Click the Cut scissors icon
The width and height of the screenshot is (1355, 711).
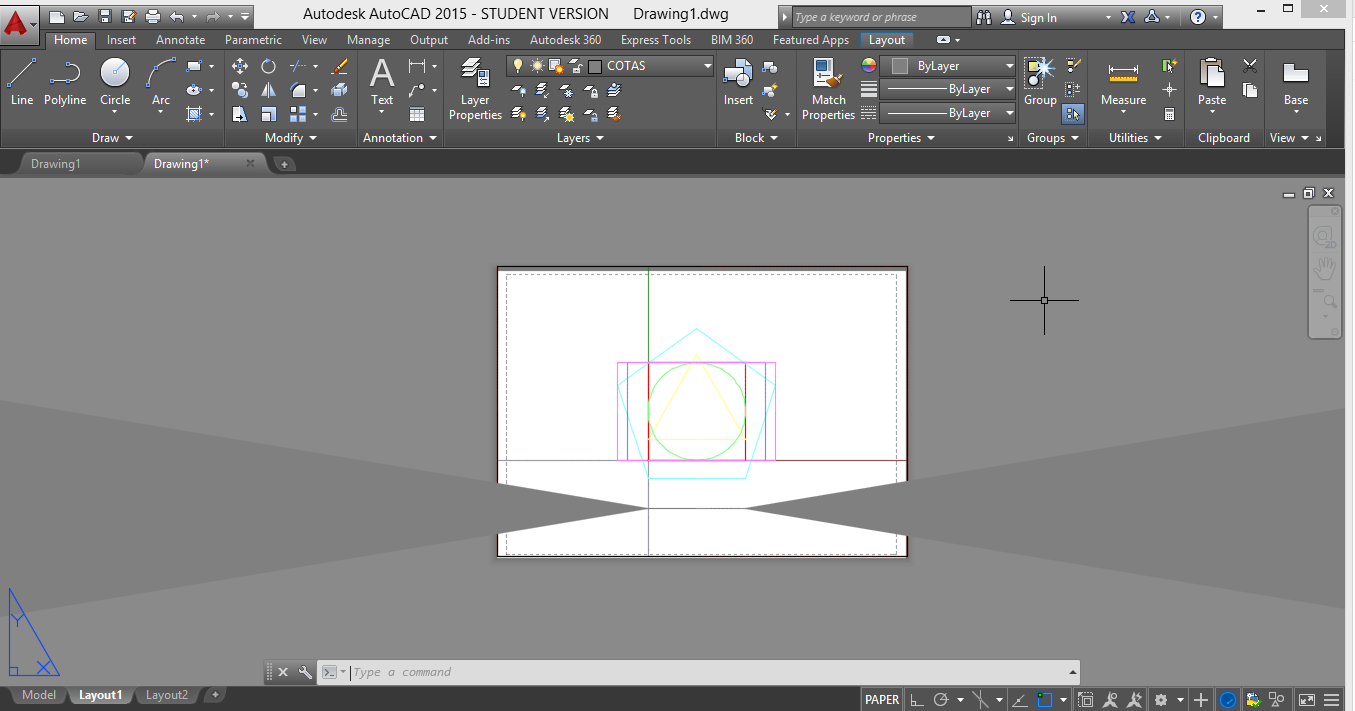[1250, 66]
